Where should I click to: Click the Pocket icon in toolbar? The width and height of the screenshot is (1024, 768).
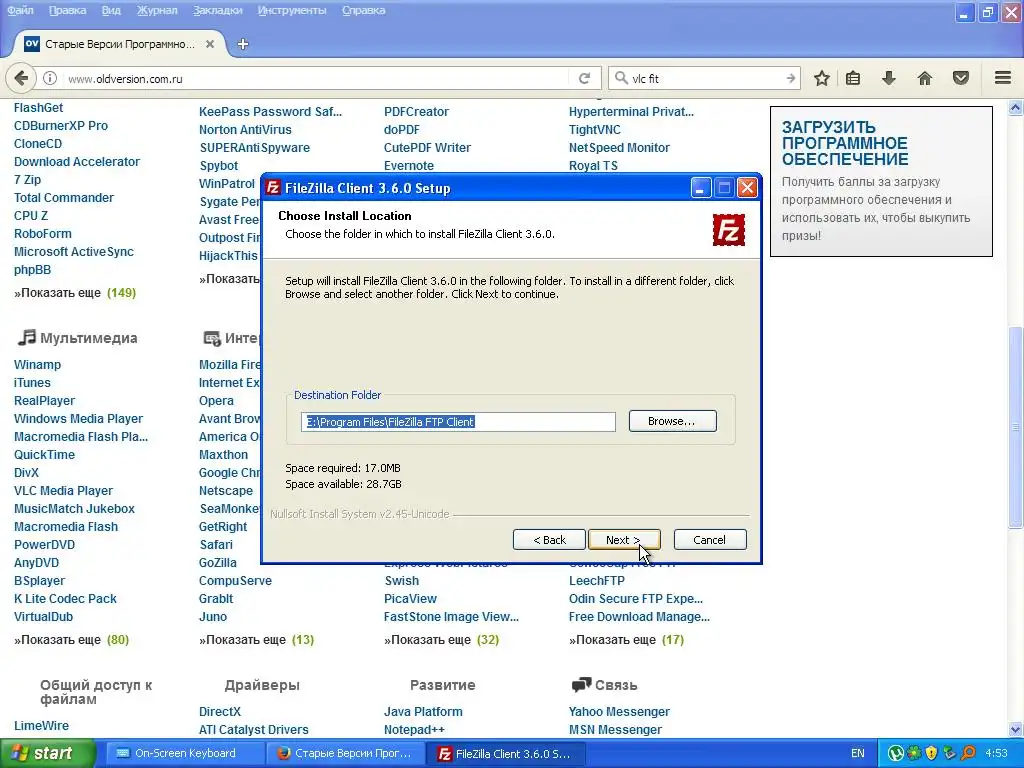coord(961,78)
